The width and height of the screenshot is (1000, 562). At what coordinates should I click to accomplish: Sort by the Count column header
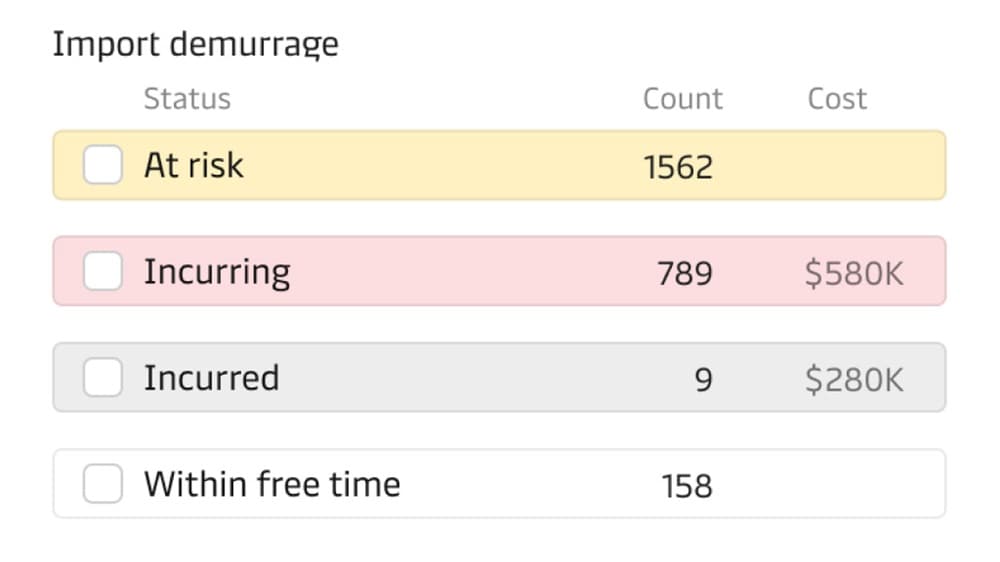pyautogui.click(x=682, y=99)
